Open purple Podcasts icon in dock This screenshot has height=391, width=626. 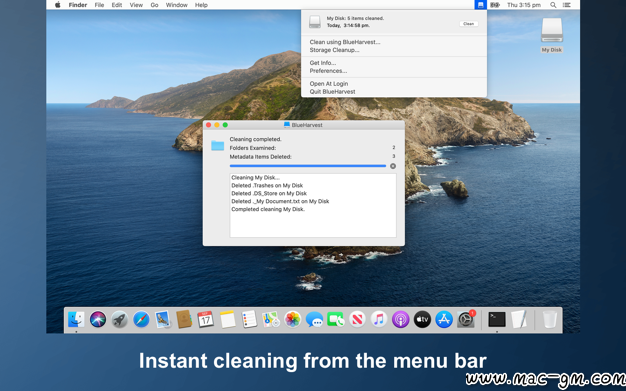click(400, 320)
